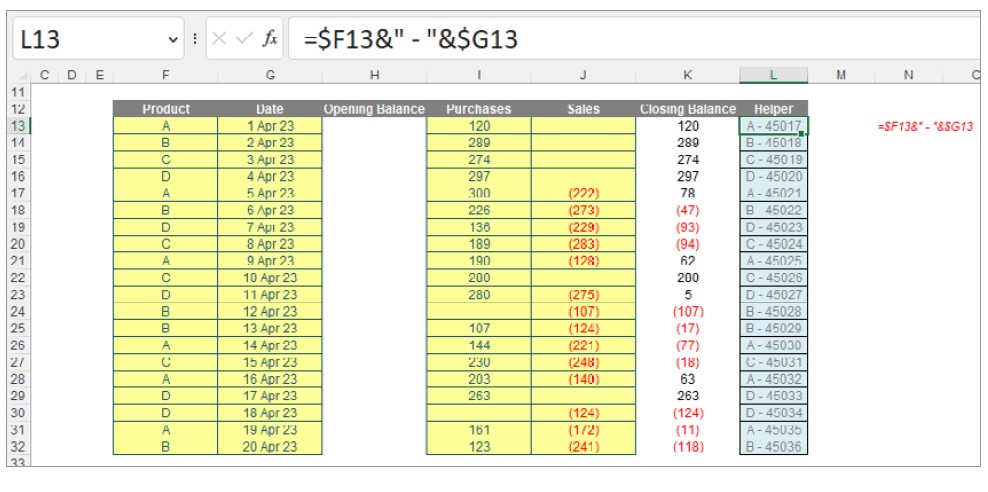Image resolution: width=988 pixels, height=492 pixels.
Task: Click the Opening Balance header cell
Action: 374,109
